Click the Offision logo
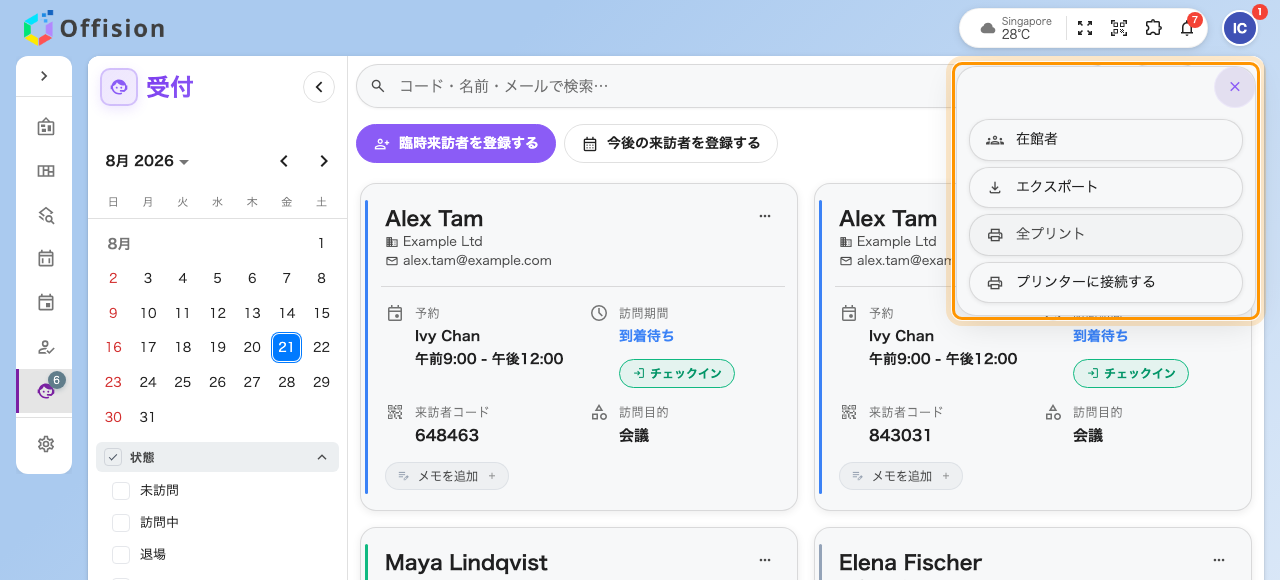Screen dimensions: 1280x580 pos(94,28)
